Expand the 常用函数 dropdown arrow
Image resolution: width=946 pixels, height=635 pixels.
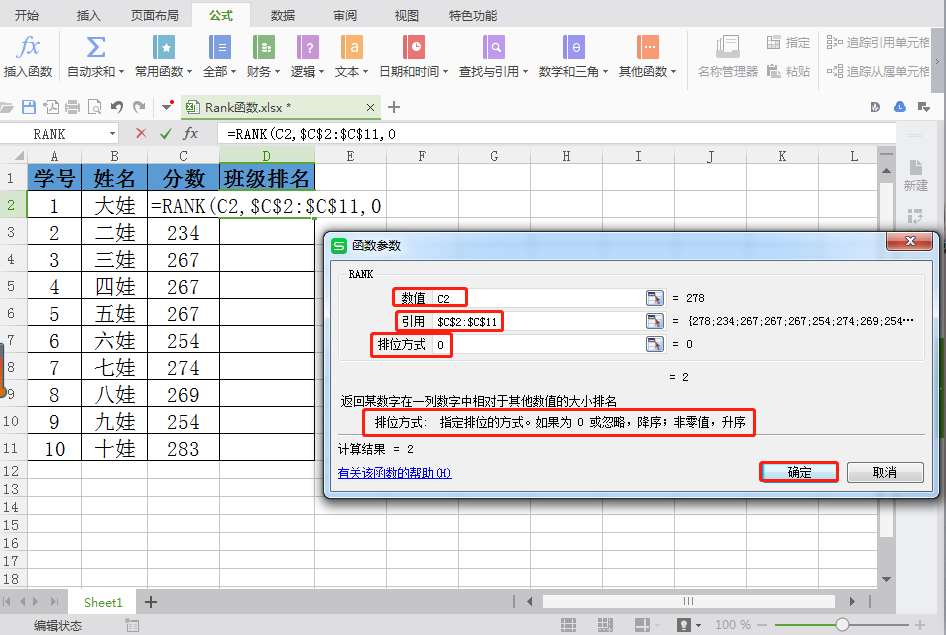point(189,72)
